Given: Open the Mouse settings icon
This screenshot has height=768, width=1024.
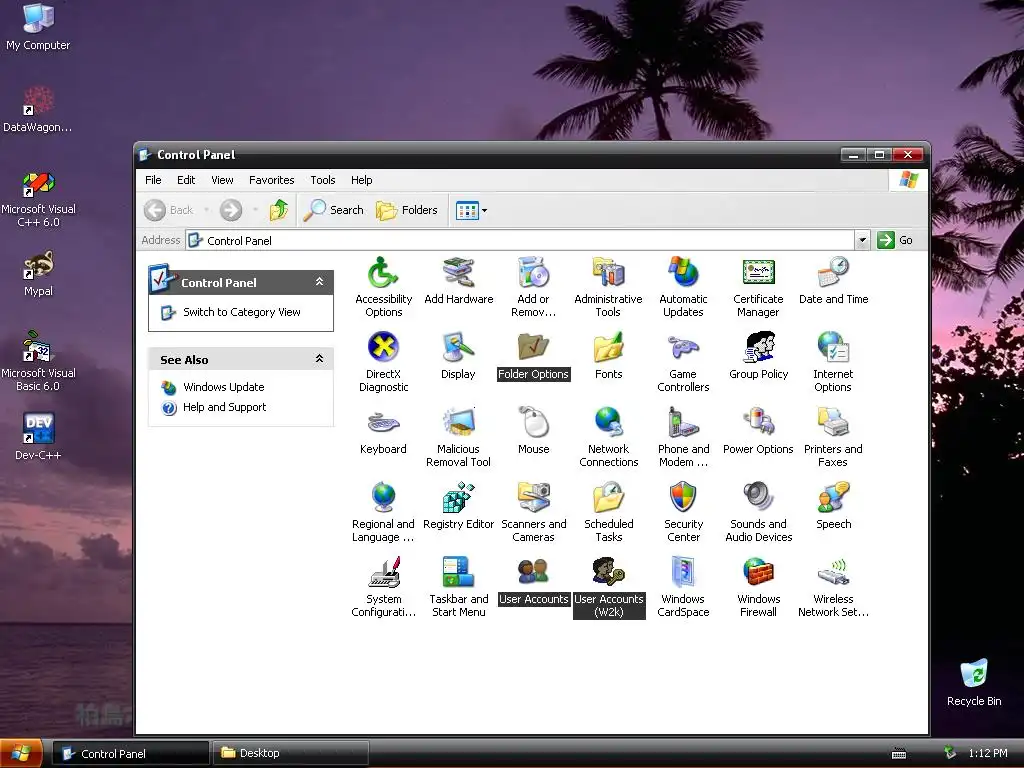Looking at the screenshot, I should [534, 431].
